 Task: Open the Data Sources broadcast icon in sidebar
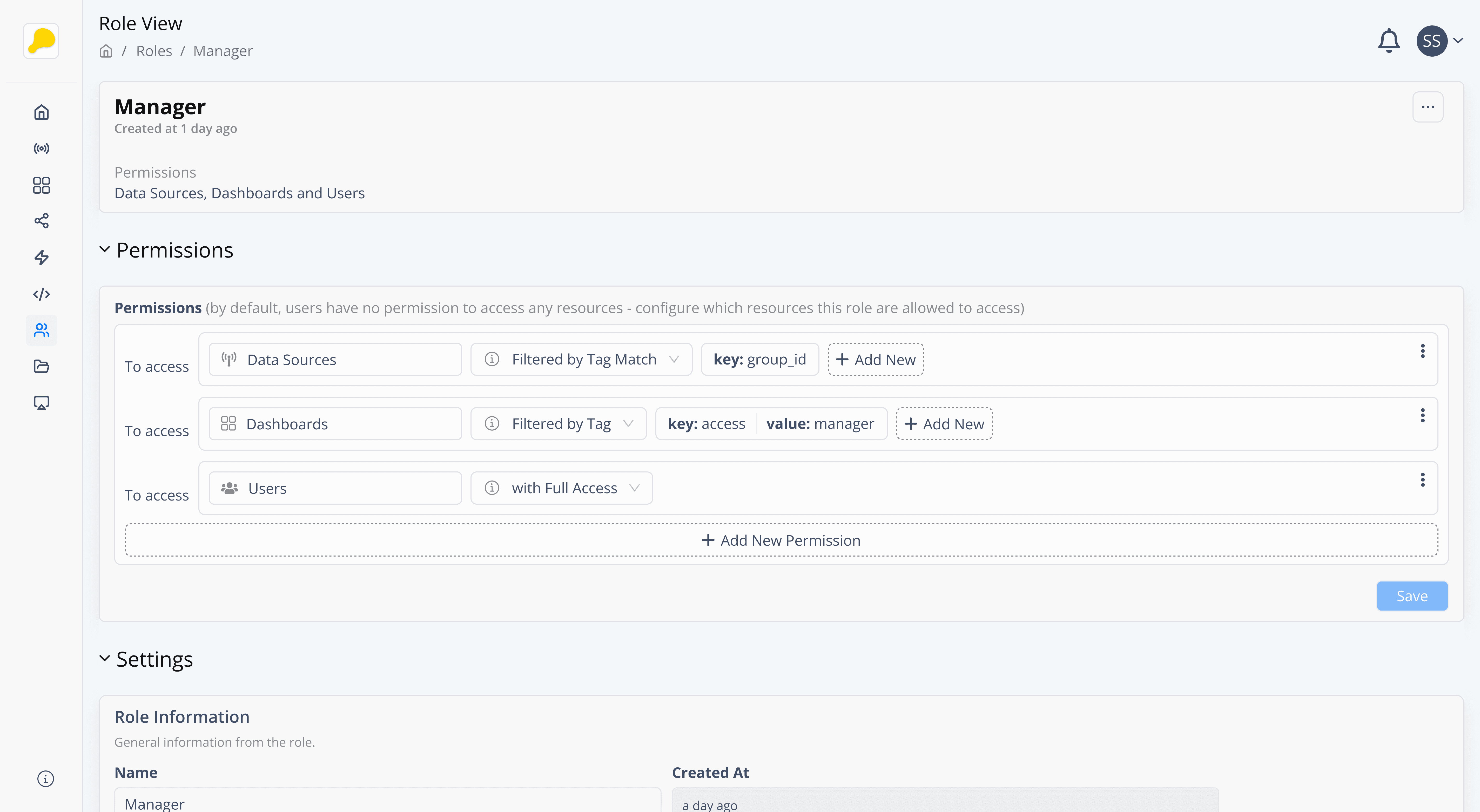click(x=41, y=149)
